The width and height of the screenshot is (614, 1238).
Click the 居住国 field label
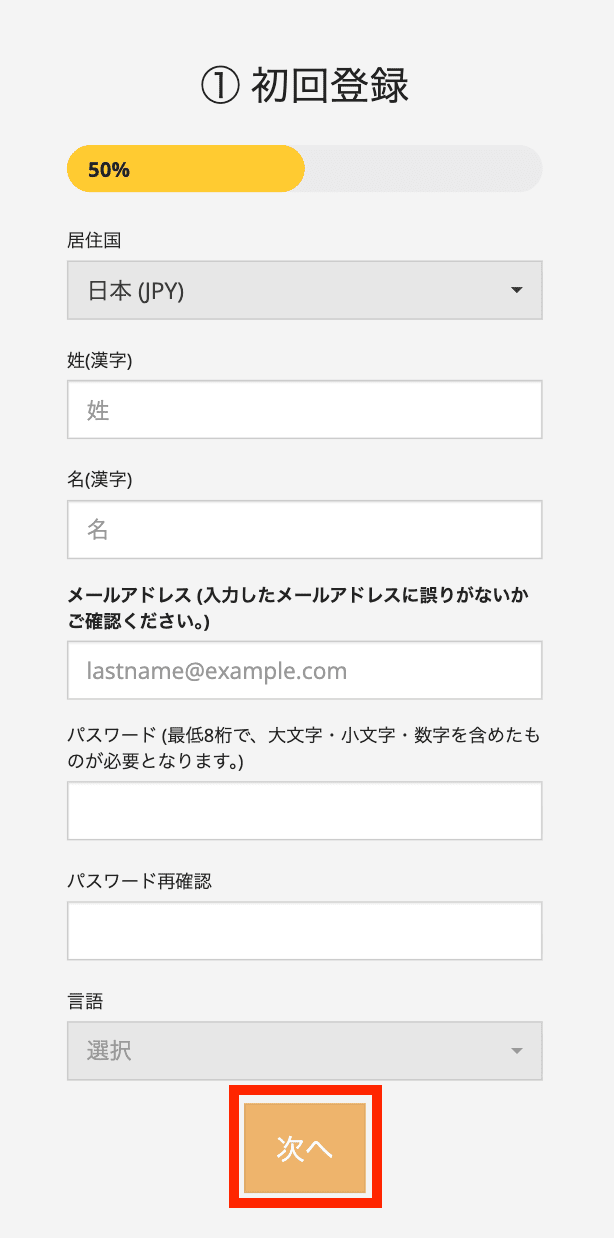point(94,240)
